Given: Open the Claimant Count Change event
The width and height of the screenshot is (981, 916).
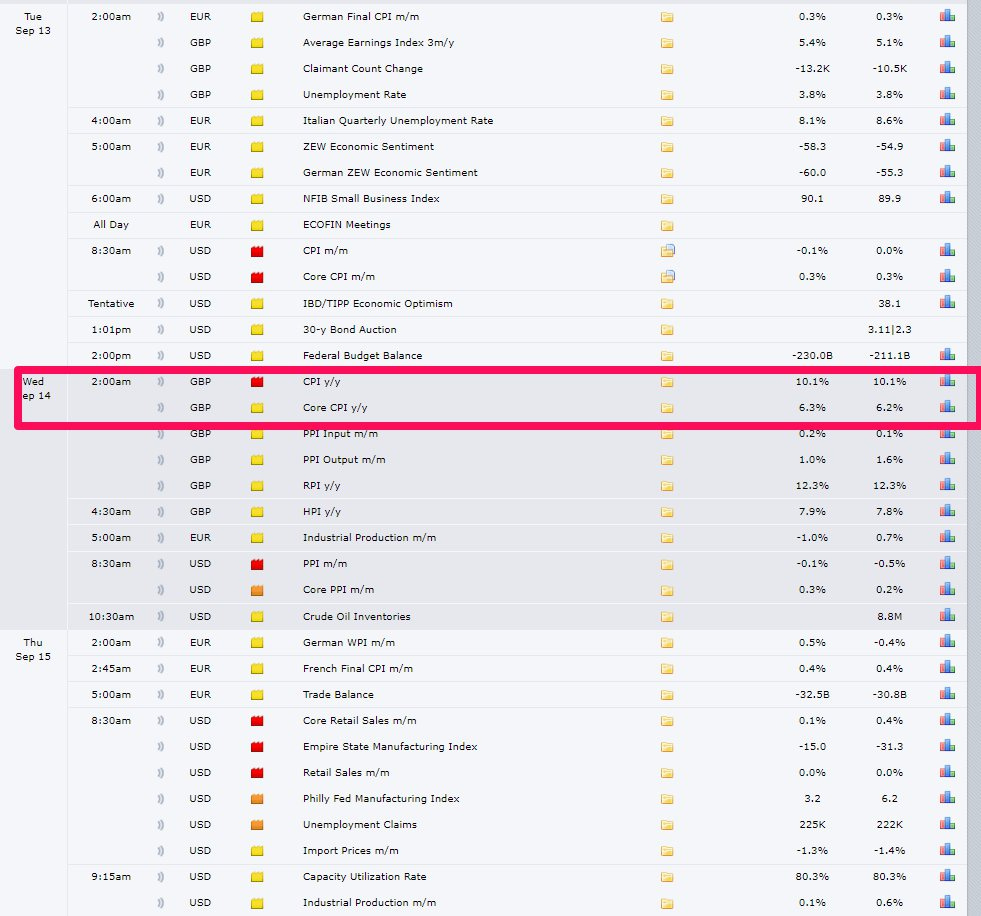Looking at the screenshot, I should click(363, 68).
